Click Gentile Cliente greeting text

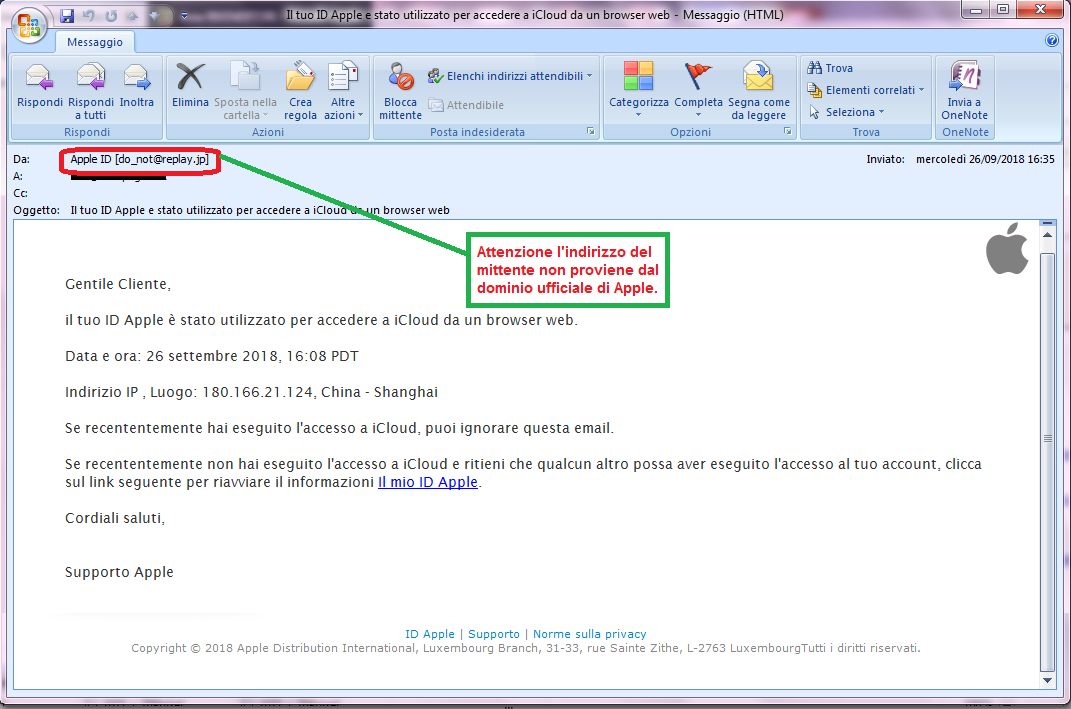pos(117,284)
